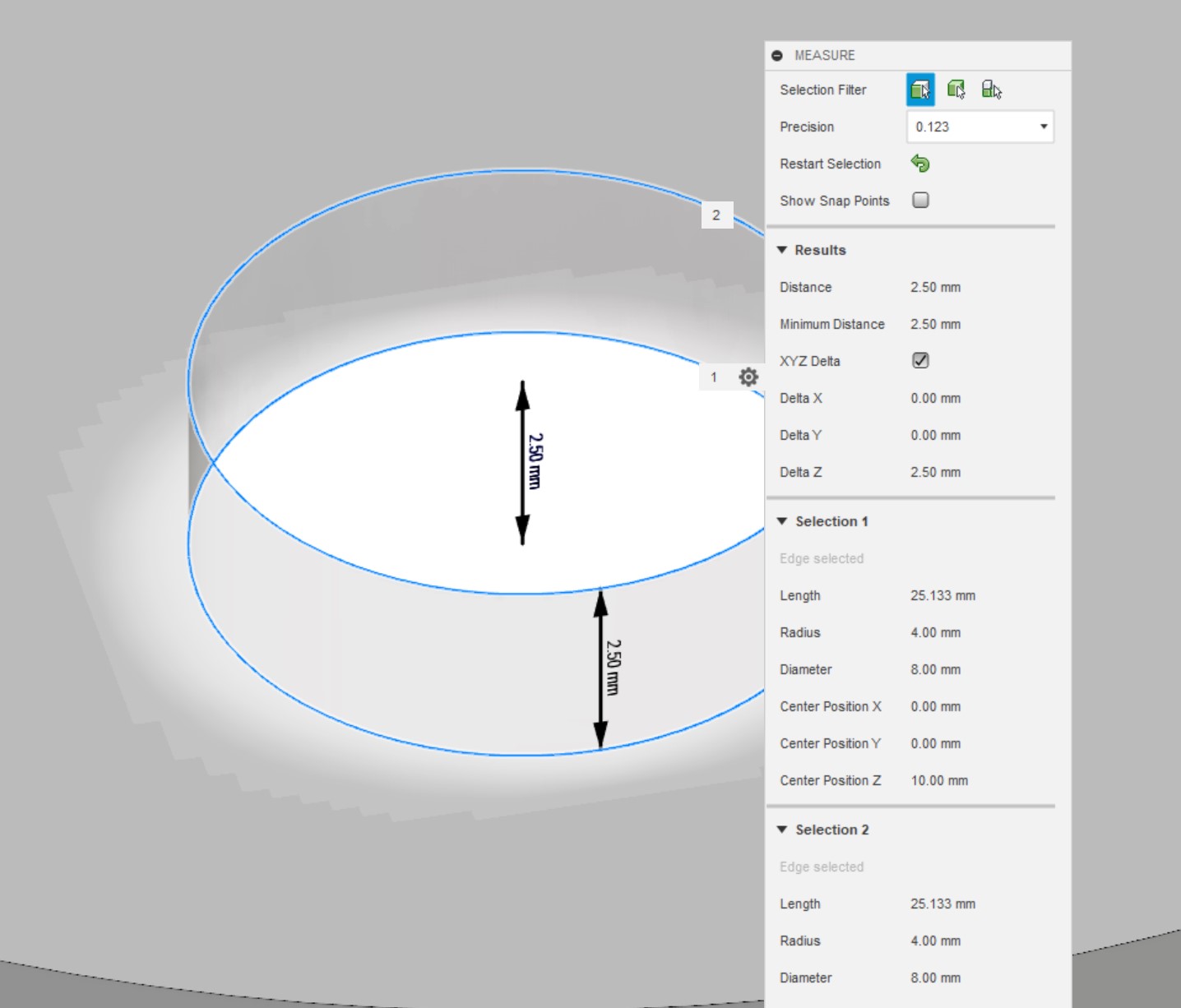Open the gear settings beside marker 1
Image resolution: width=1181 pixels, height=1008 pixels.
[x=748, y=377]
